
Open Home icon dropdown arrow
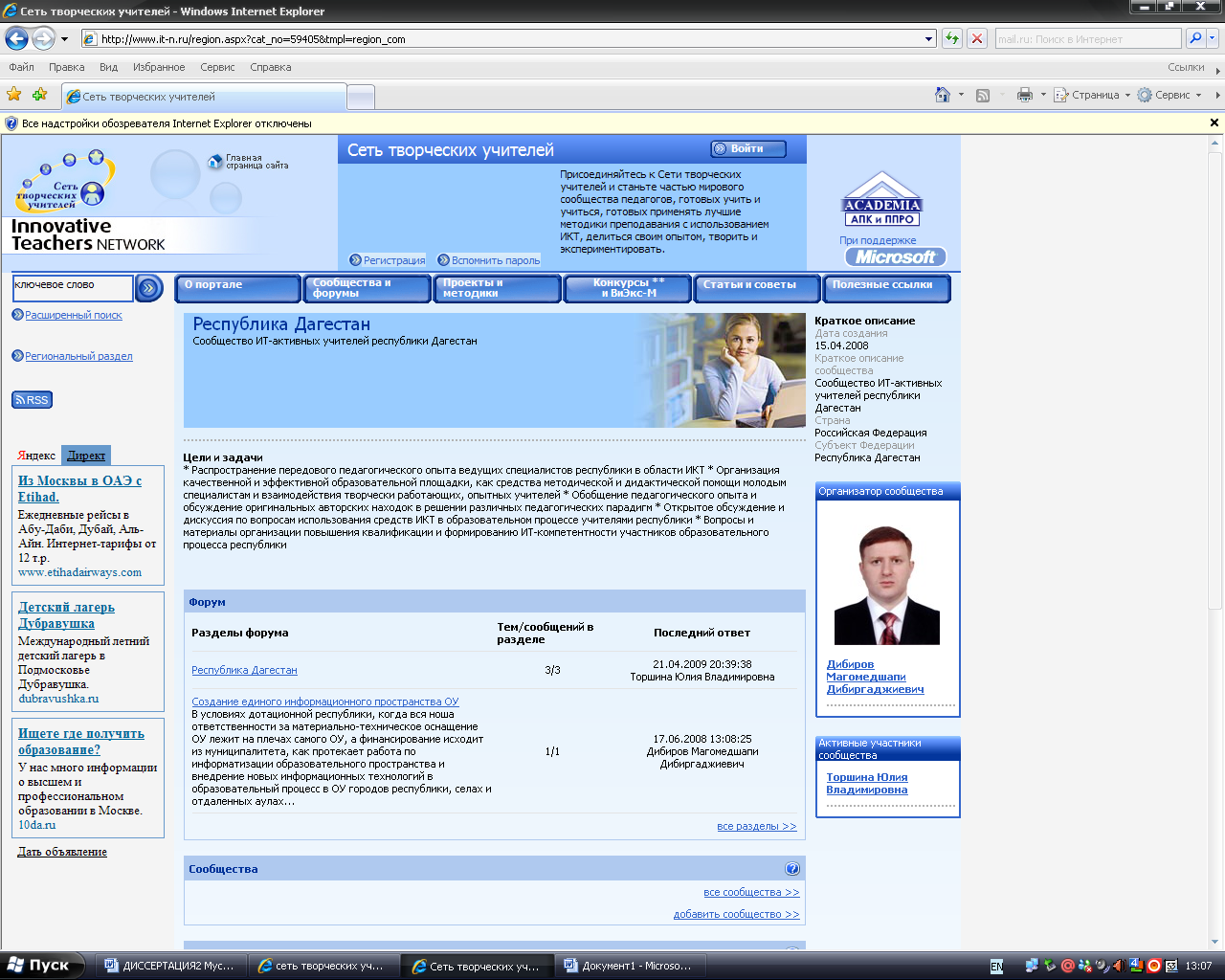point(961,95)
